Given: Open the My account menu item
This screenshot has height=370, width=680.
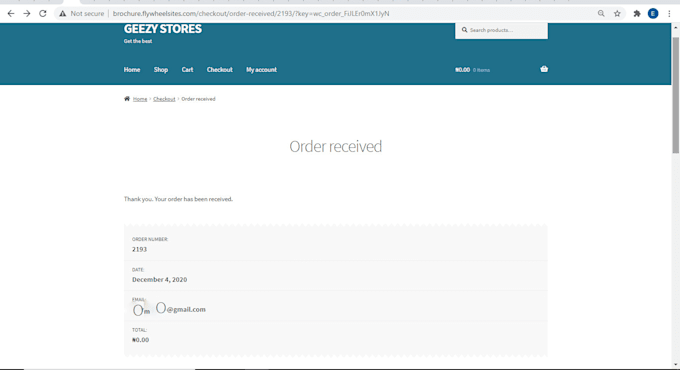Looking at the screenshot, I should tap(262, 69).
